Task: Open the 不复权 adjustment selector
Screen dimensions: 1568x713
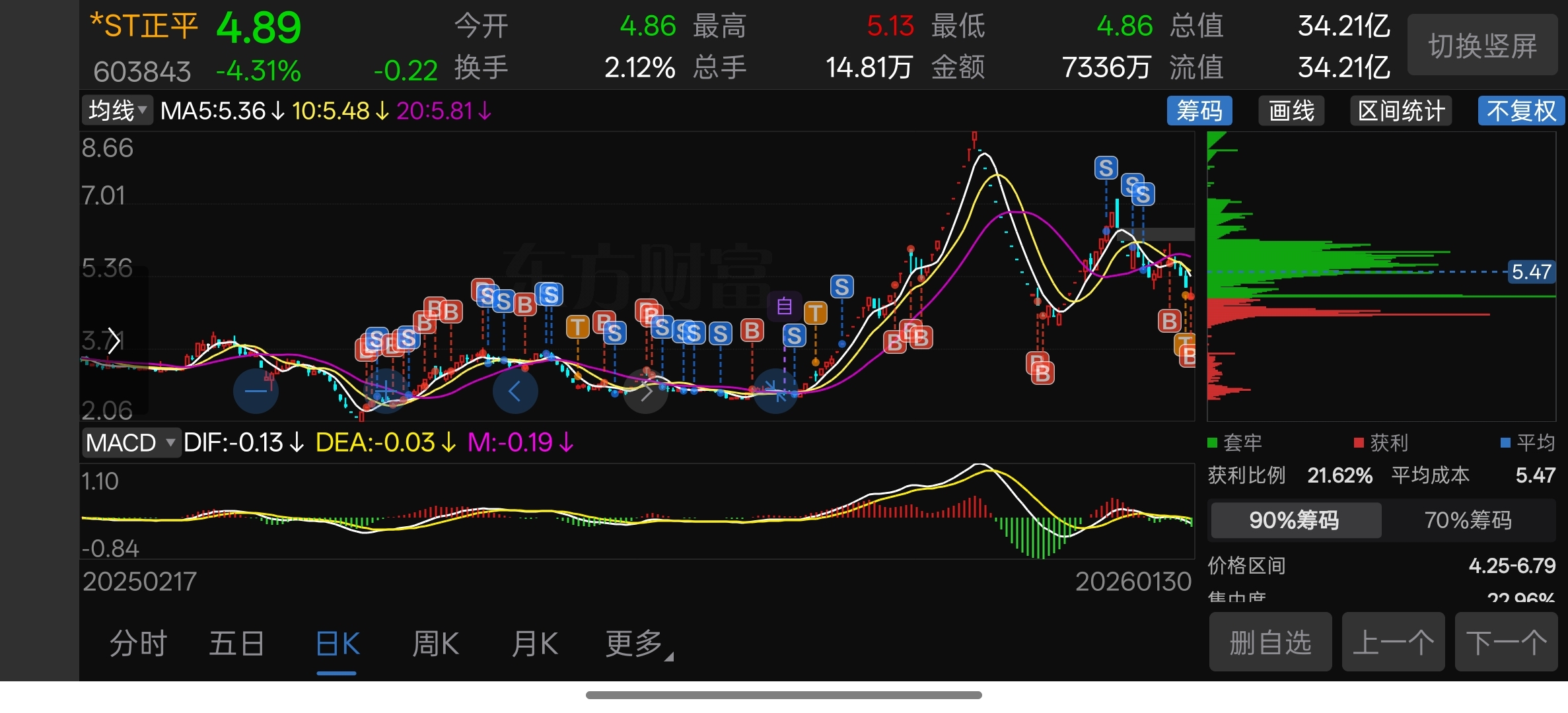Action: pos(1521,111)
